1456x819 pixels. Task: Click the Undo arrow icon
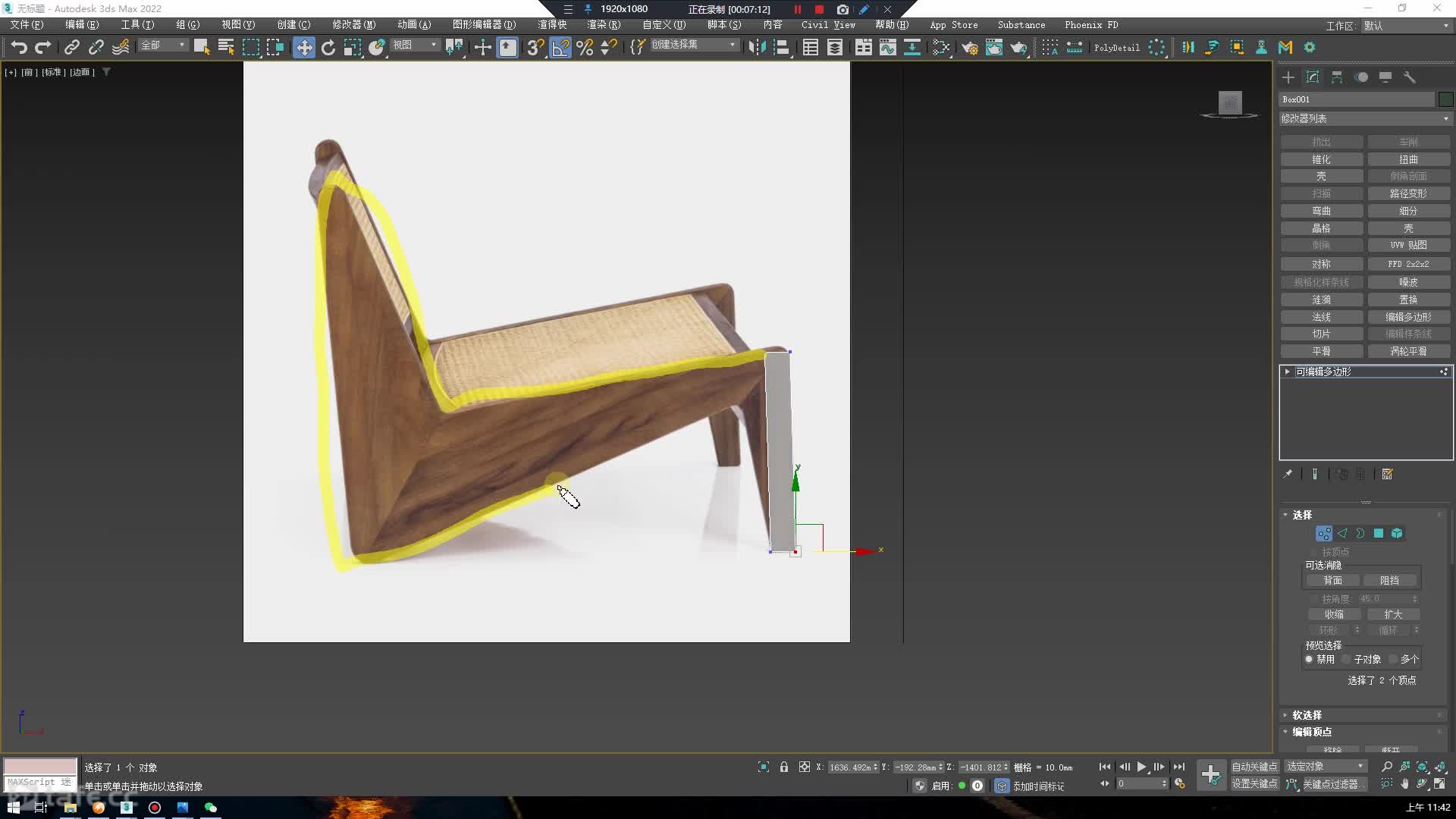tap(19, 47)
